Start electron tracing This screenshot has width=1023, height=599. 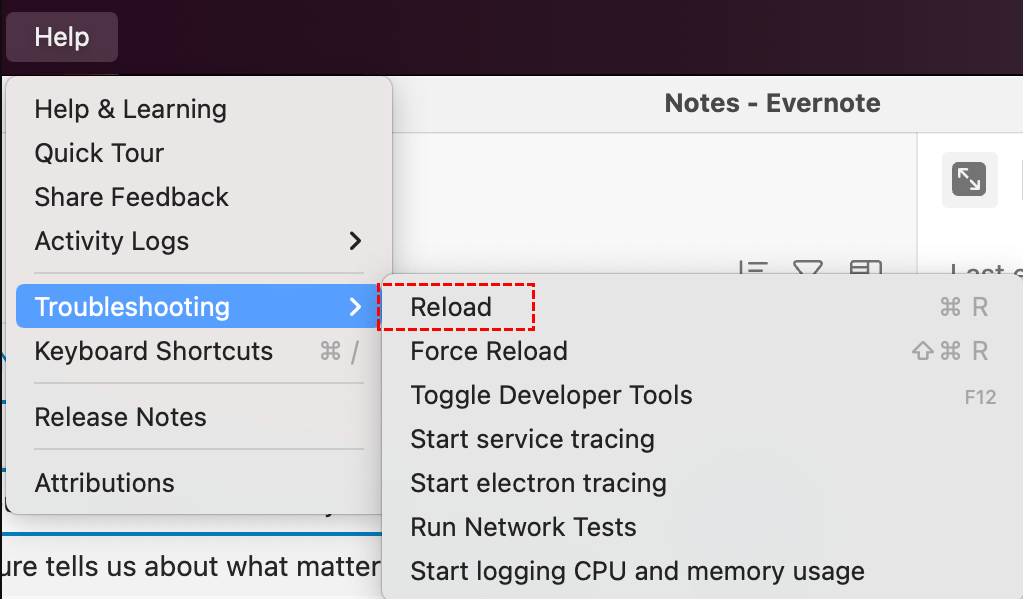pos(538,483)
